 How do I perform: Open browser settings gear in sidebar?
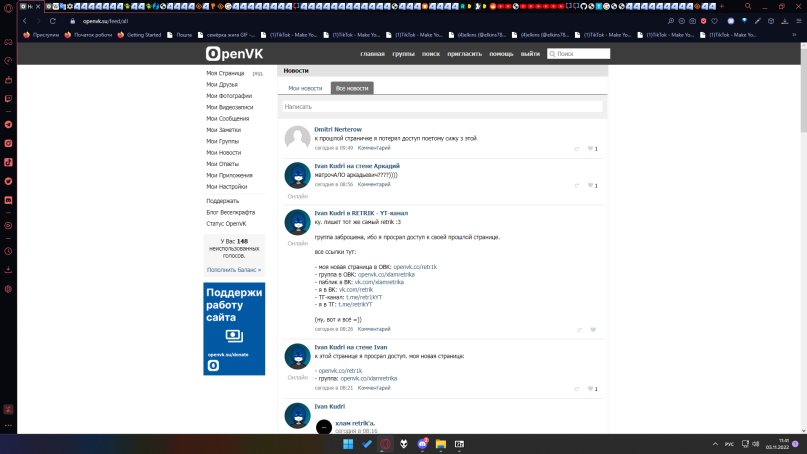(x=8, y=289)
